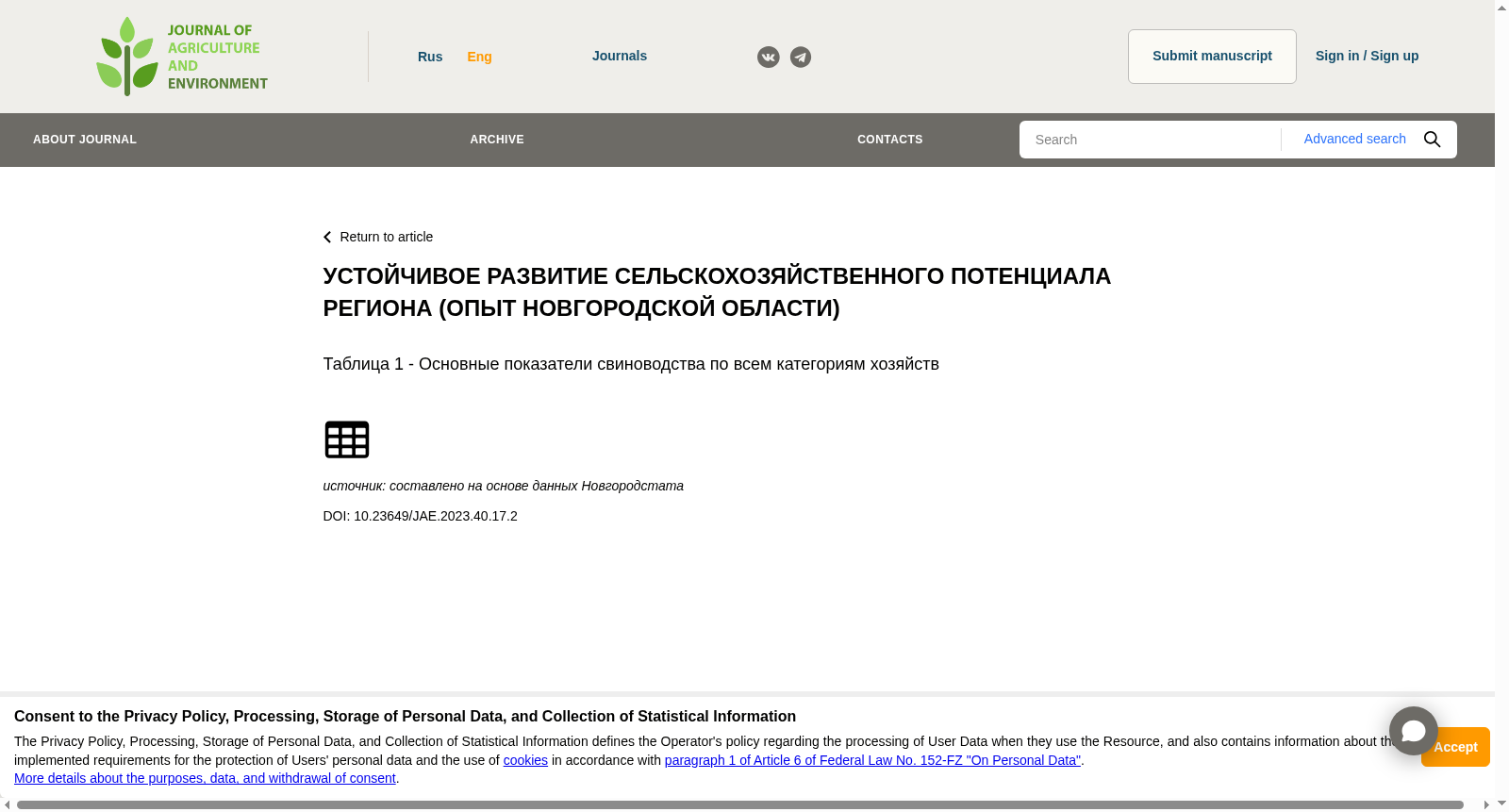The width and height of the screenshot is (1509, 812).
Task: Click the Submit manuscript button
Action: [x=1212, y=57]
